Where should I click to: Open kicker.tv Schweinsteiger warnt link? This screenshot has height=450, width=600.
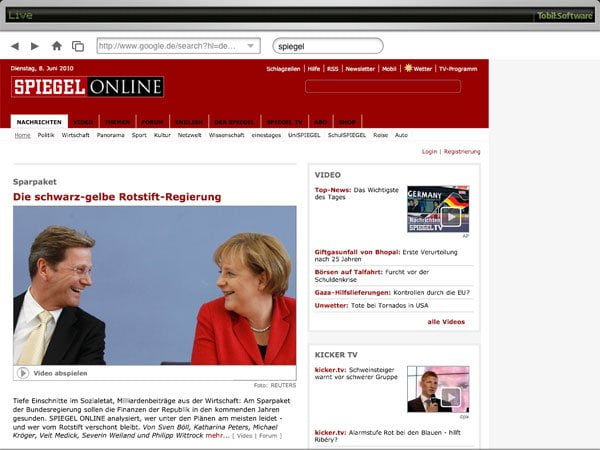click(356, 373)
